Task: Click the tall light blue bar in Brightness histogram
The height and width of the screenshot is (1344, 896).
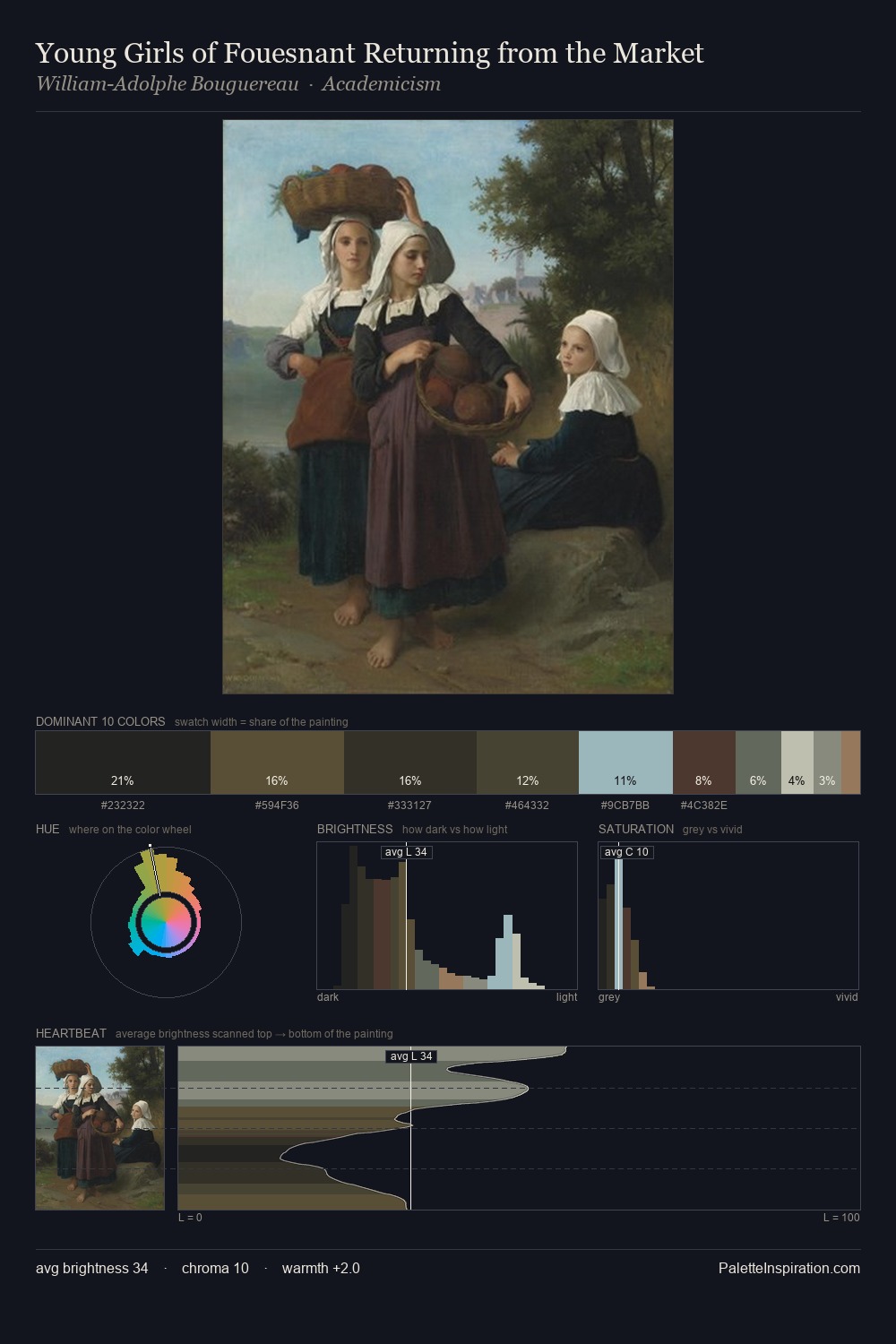Action: [x=508, y=952]
